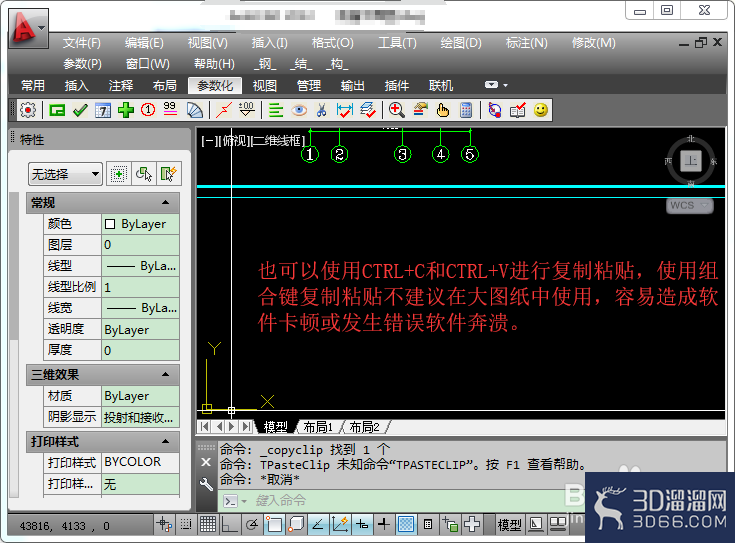Click the 99 numbering toolbar icon
The height and width of the screenshot is (543, 735).
170,110
